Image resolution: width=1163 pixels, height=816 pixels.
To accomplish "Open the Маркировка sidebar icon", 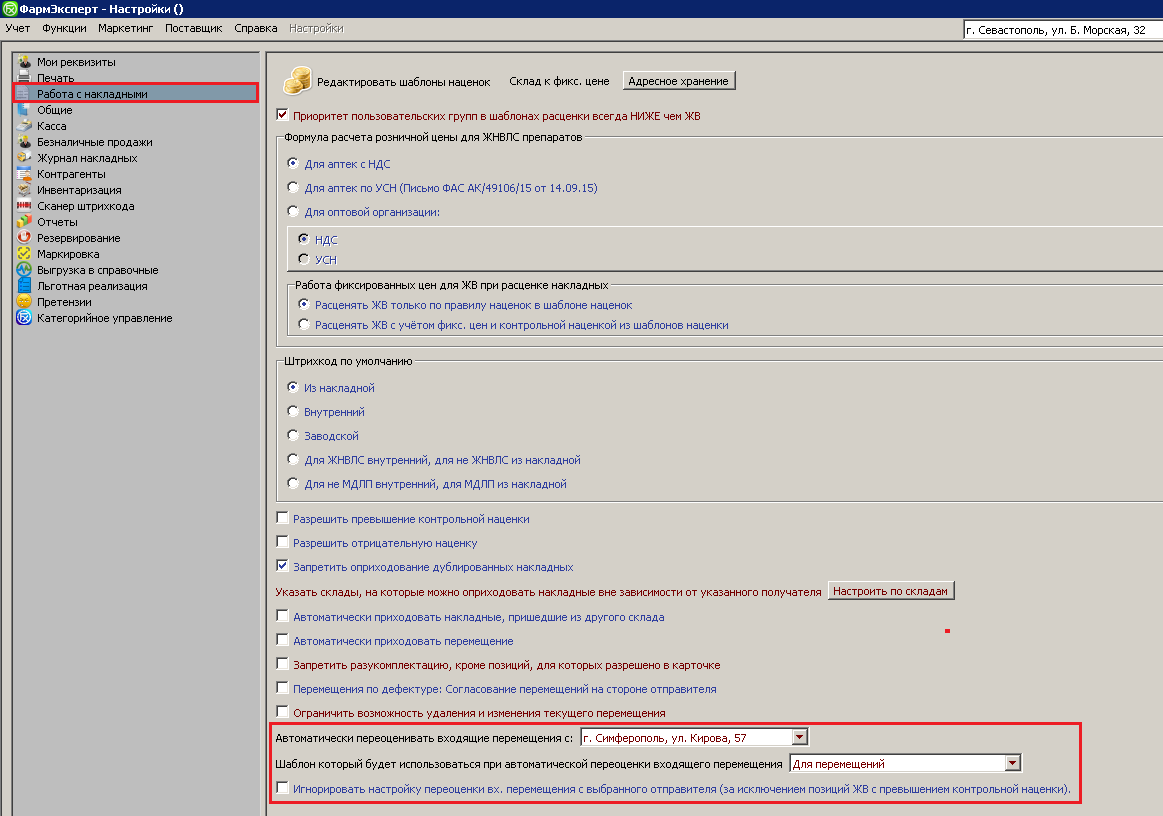I will click(x=24, y=254).
